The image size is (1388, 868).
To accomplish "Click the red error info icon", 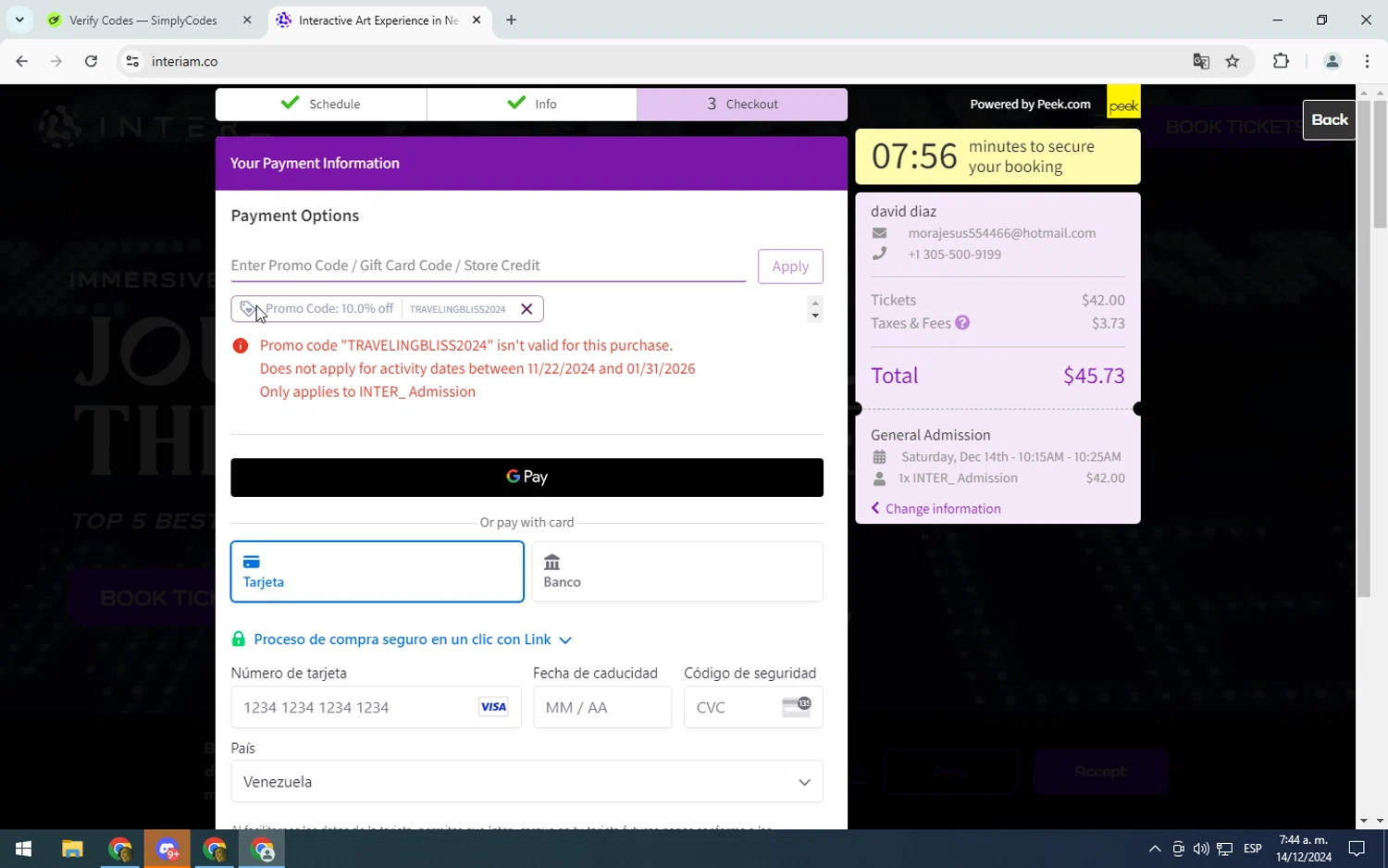I will tap(241, 346).
